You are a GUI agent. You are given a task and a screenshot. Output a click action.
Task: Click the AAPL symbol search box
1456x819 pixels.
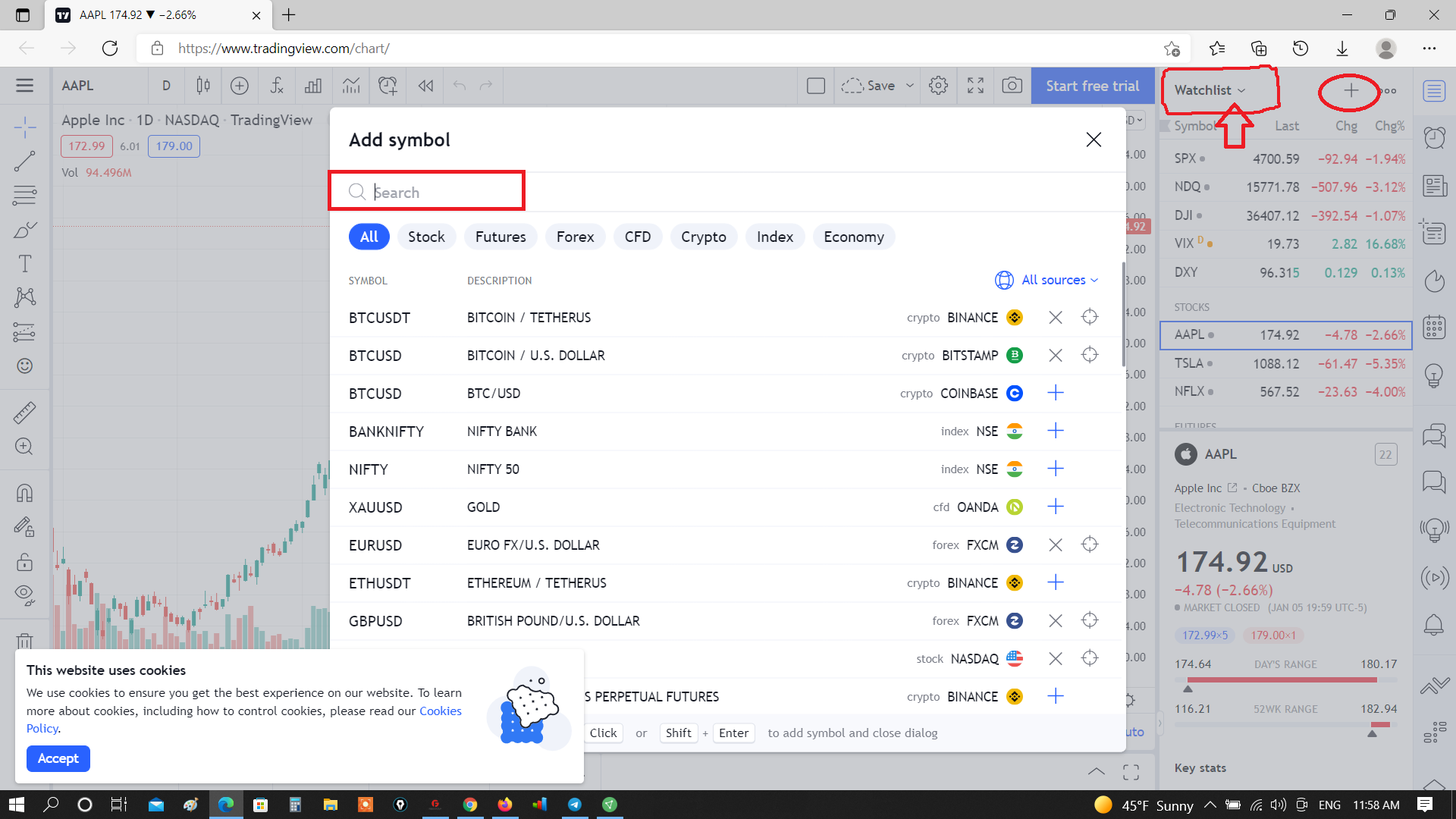tap(100, 86)
